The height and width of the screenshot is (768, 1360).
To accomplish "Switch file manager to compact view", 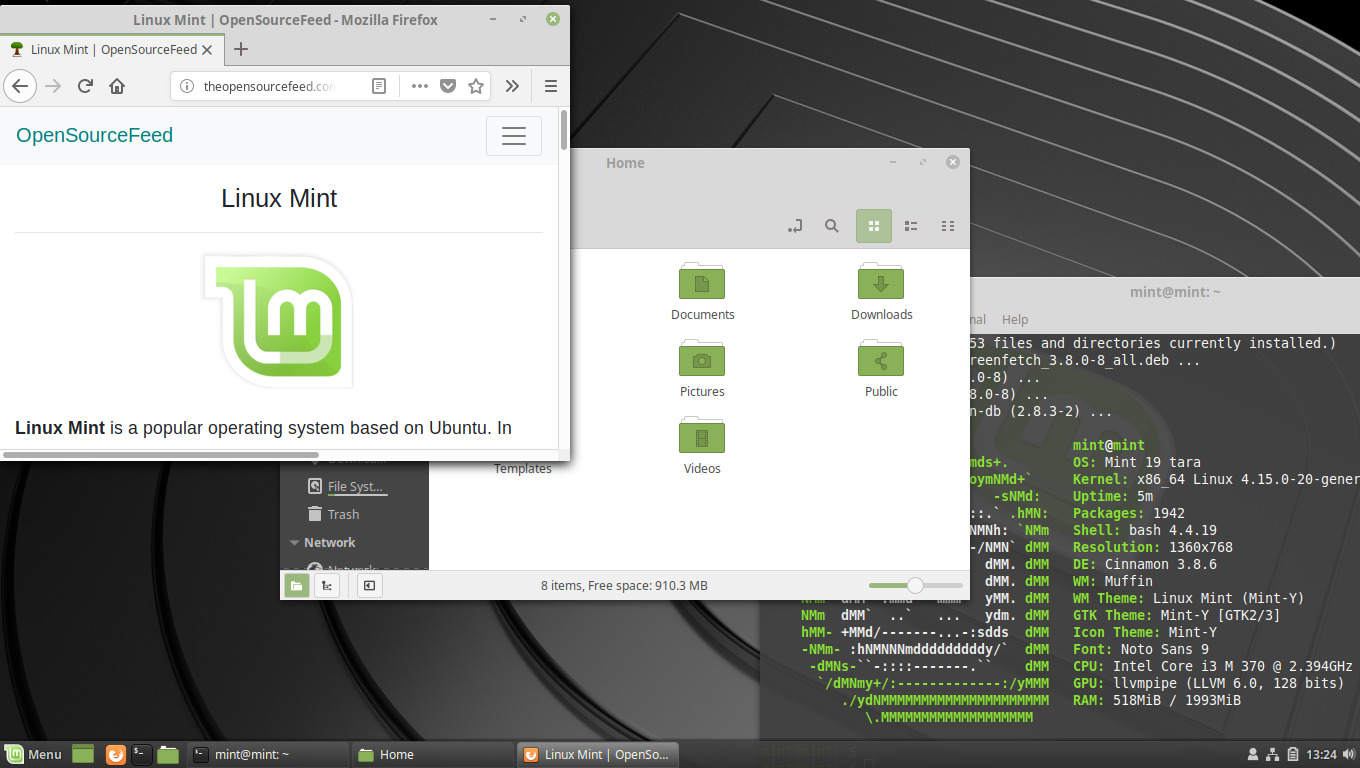I will point(948,226).
